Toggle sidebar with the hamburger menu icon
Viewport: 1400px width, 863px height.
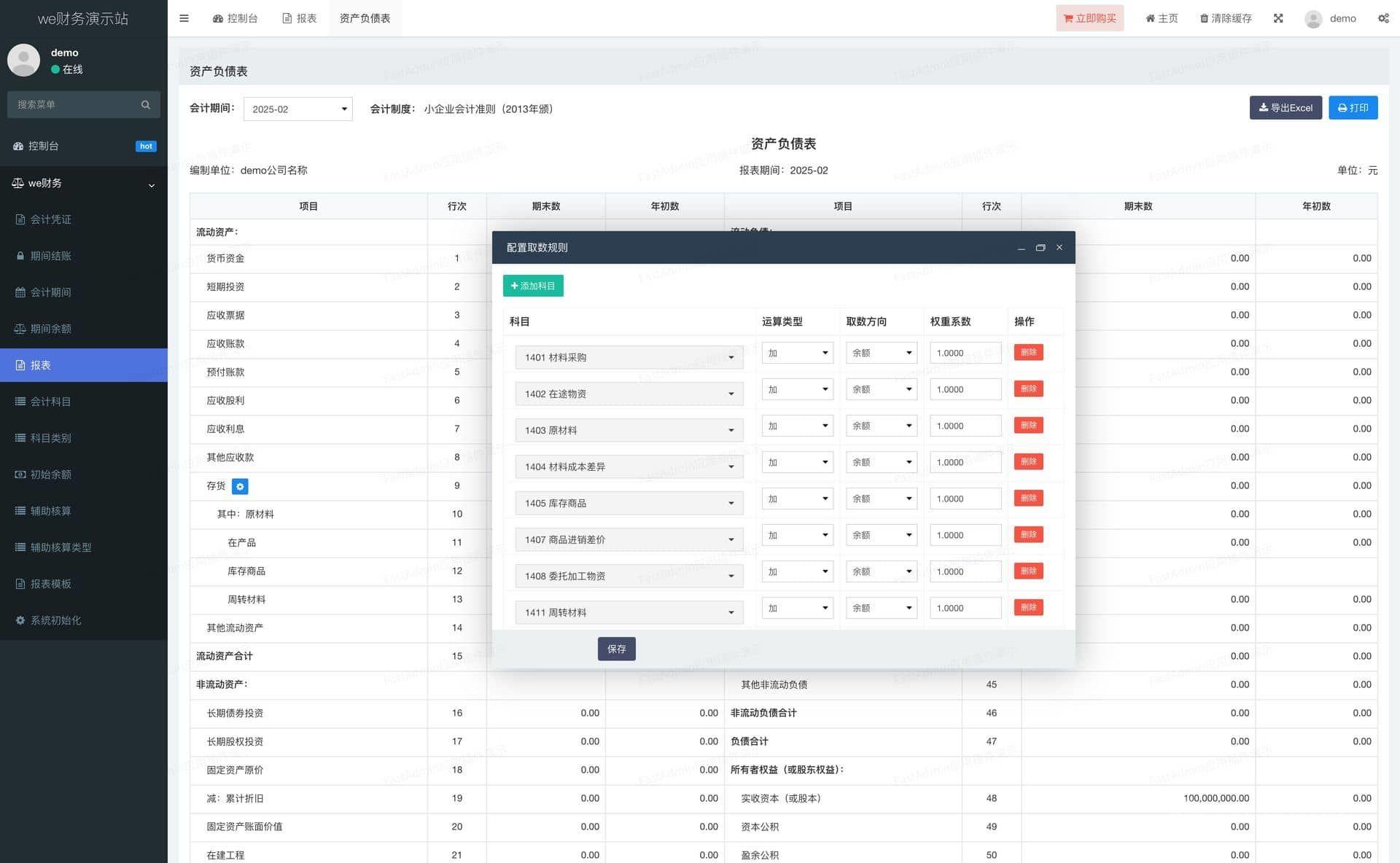(x=184, y=18)
